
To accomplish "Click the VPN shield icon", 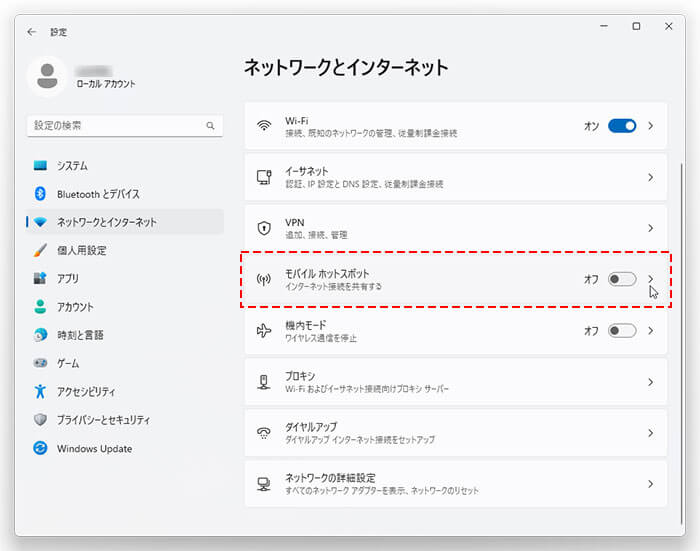I will pyautogui.click(x=264, y=228).
